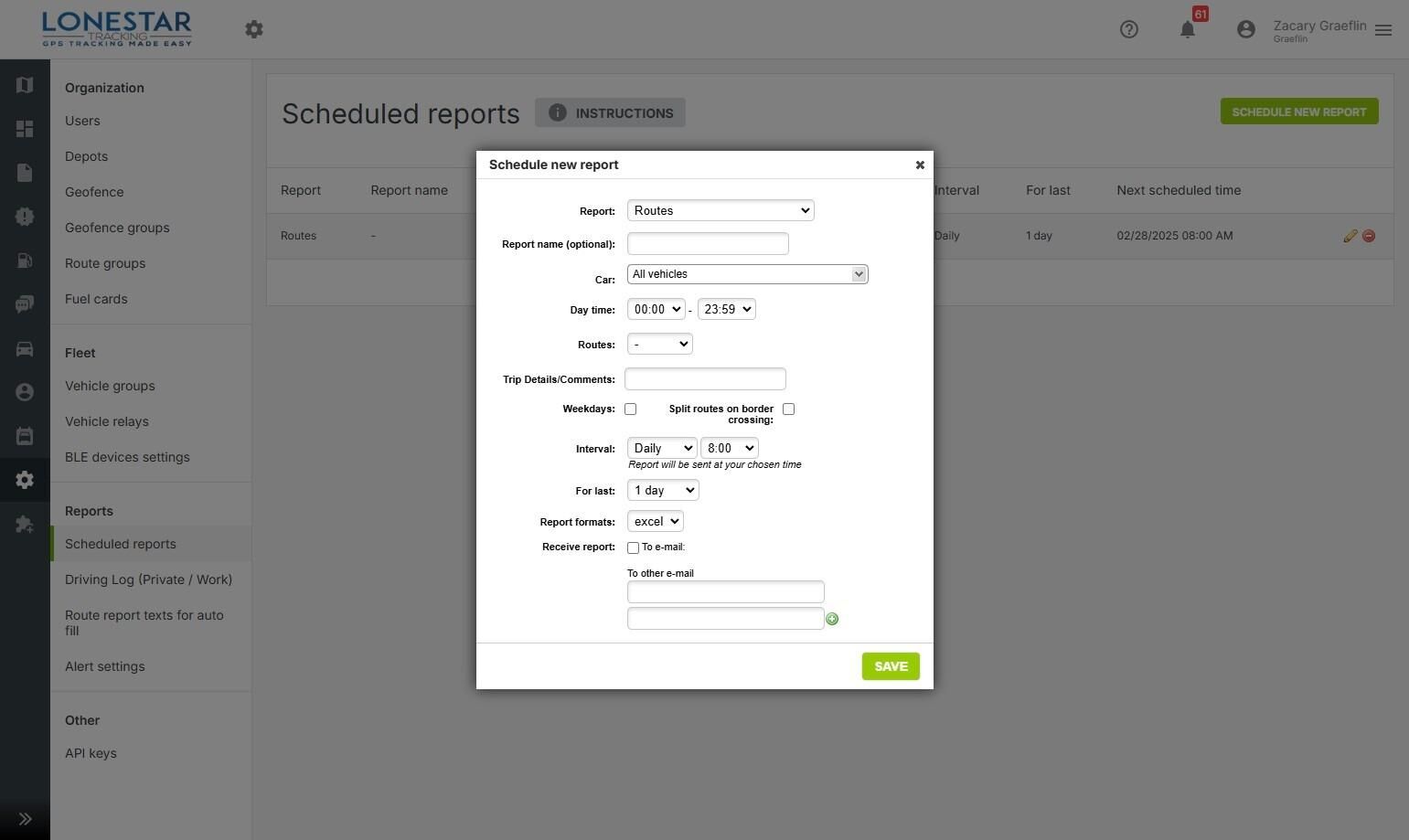Click the Report name optional input field
This screenshot has height=840, width=1409.
pos(708,243)
